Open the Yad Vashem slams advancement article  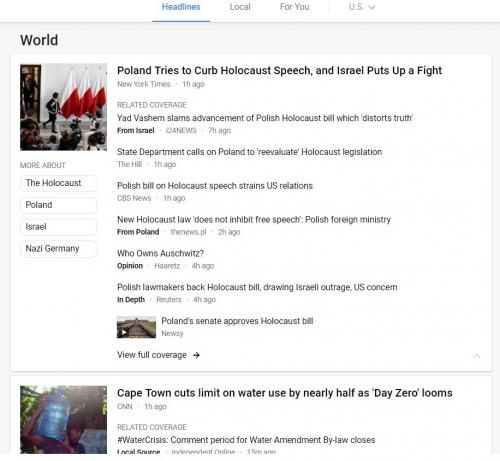(265, 118)
